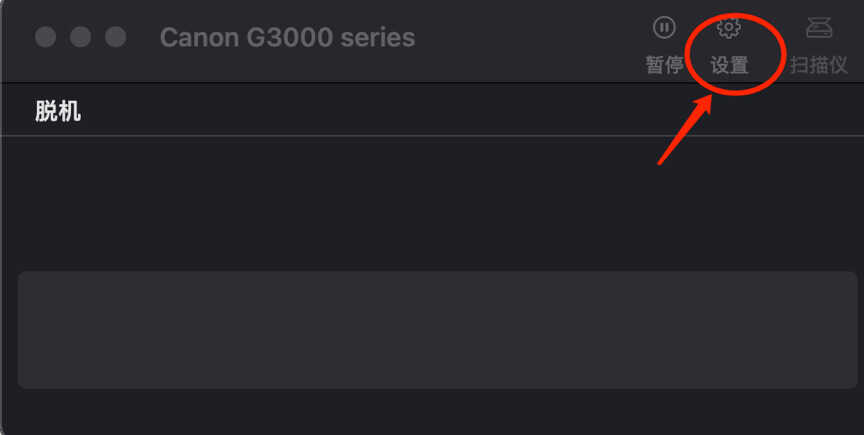Click blank title bar space before 暂停

[x=529, y=39]
